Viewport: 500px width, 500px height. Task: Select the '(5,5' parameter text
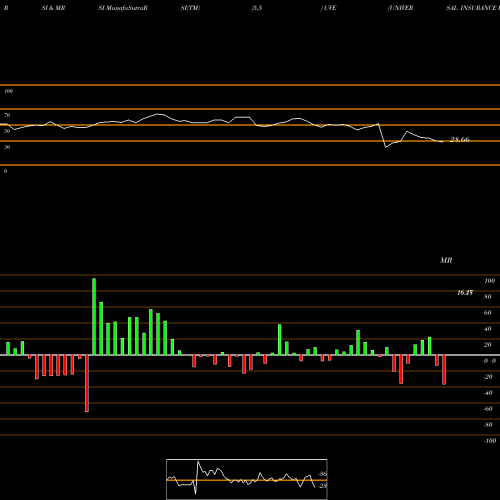(257, 8)
